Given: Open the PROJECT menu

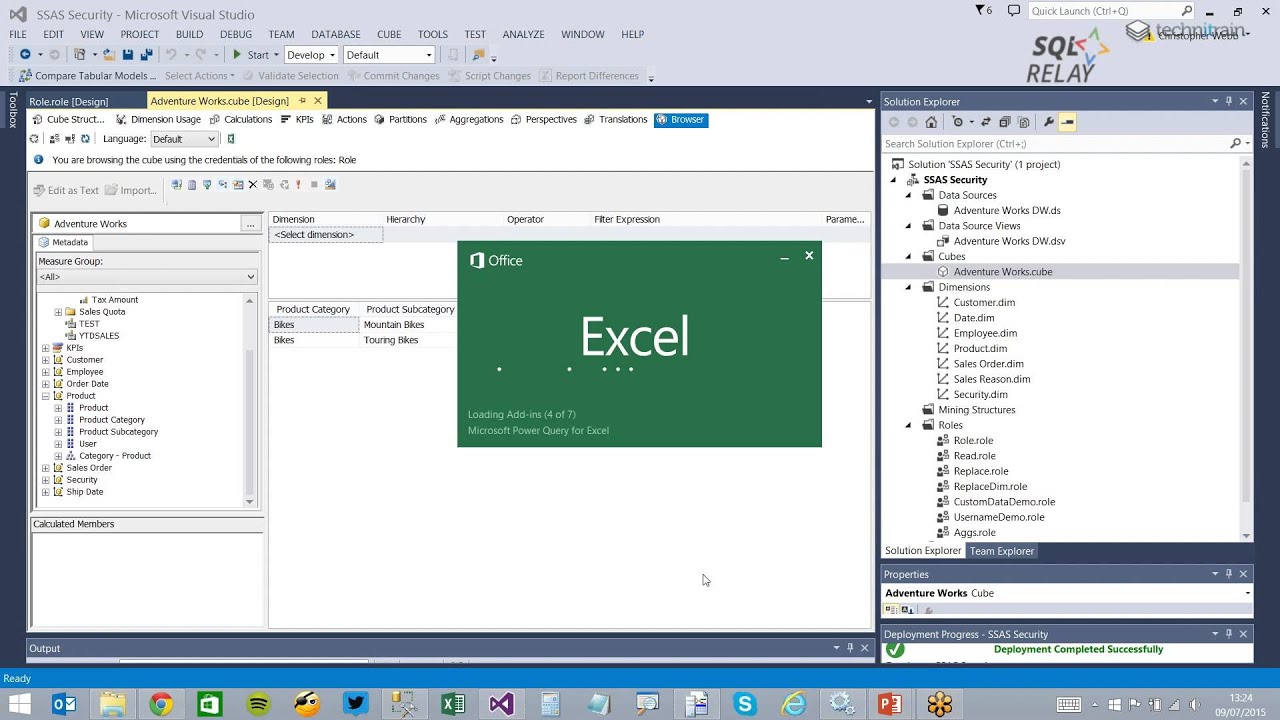Looking at the screenshot, I should pyautogui.click(x=140, y=34).
